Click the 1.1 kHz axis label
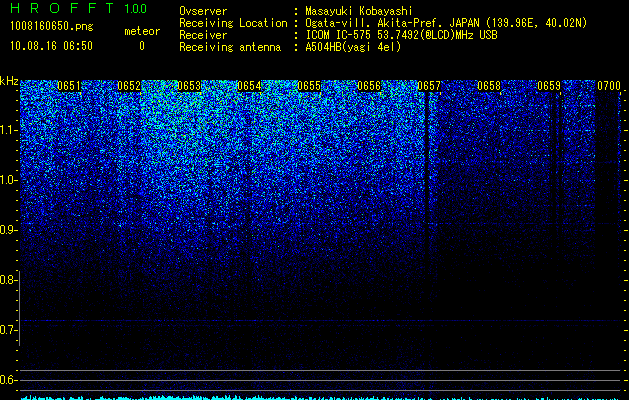 tap(8, 130)
